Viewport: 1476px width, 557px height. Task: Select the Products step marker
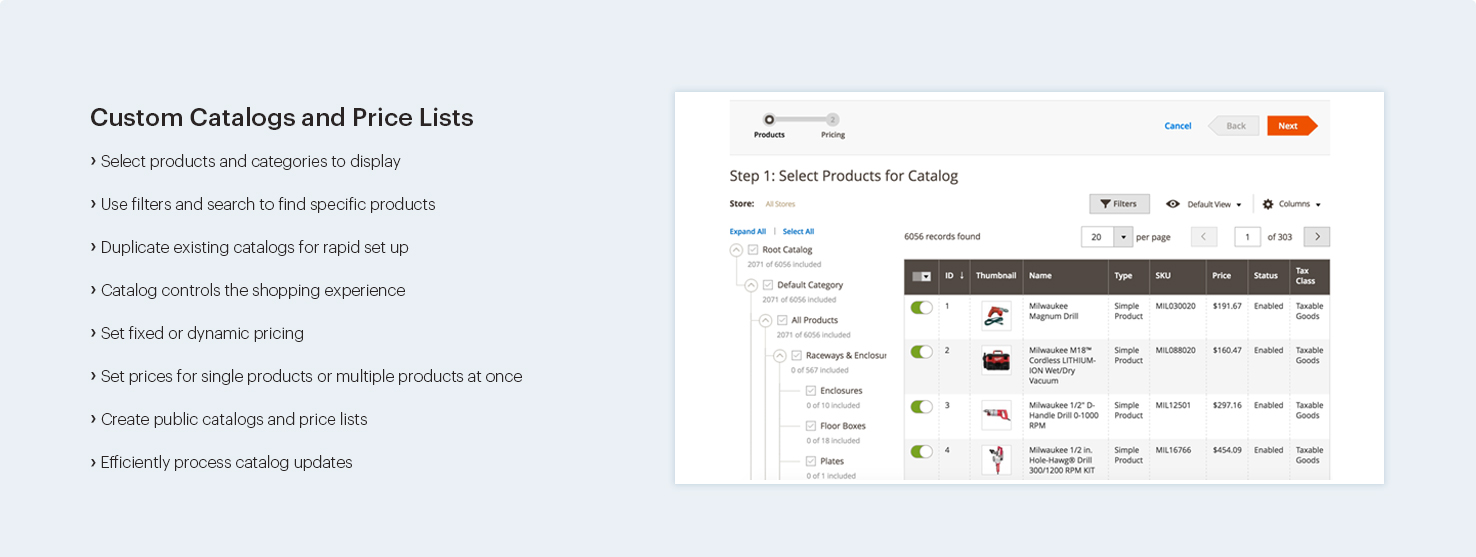769,120
